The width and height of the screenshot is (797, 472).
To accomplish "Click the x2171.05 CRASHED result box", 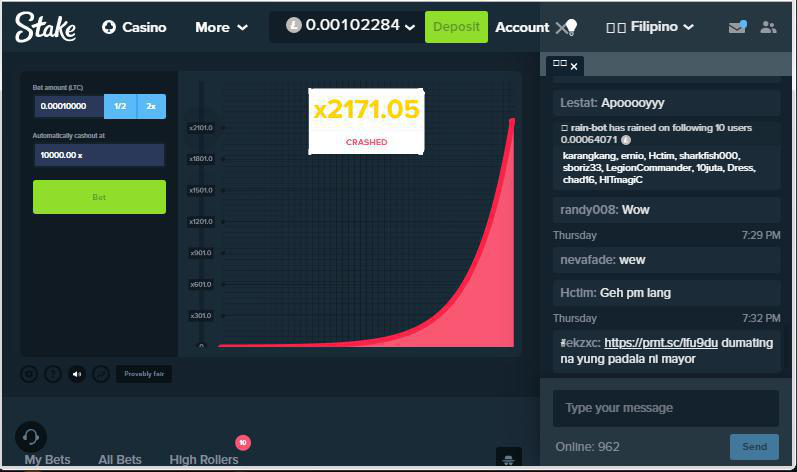I will coord(366,121).
